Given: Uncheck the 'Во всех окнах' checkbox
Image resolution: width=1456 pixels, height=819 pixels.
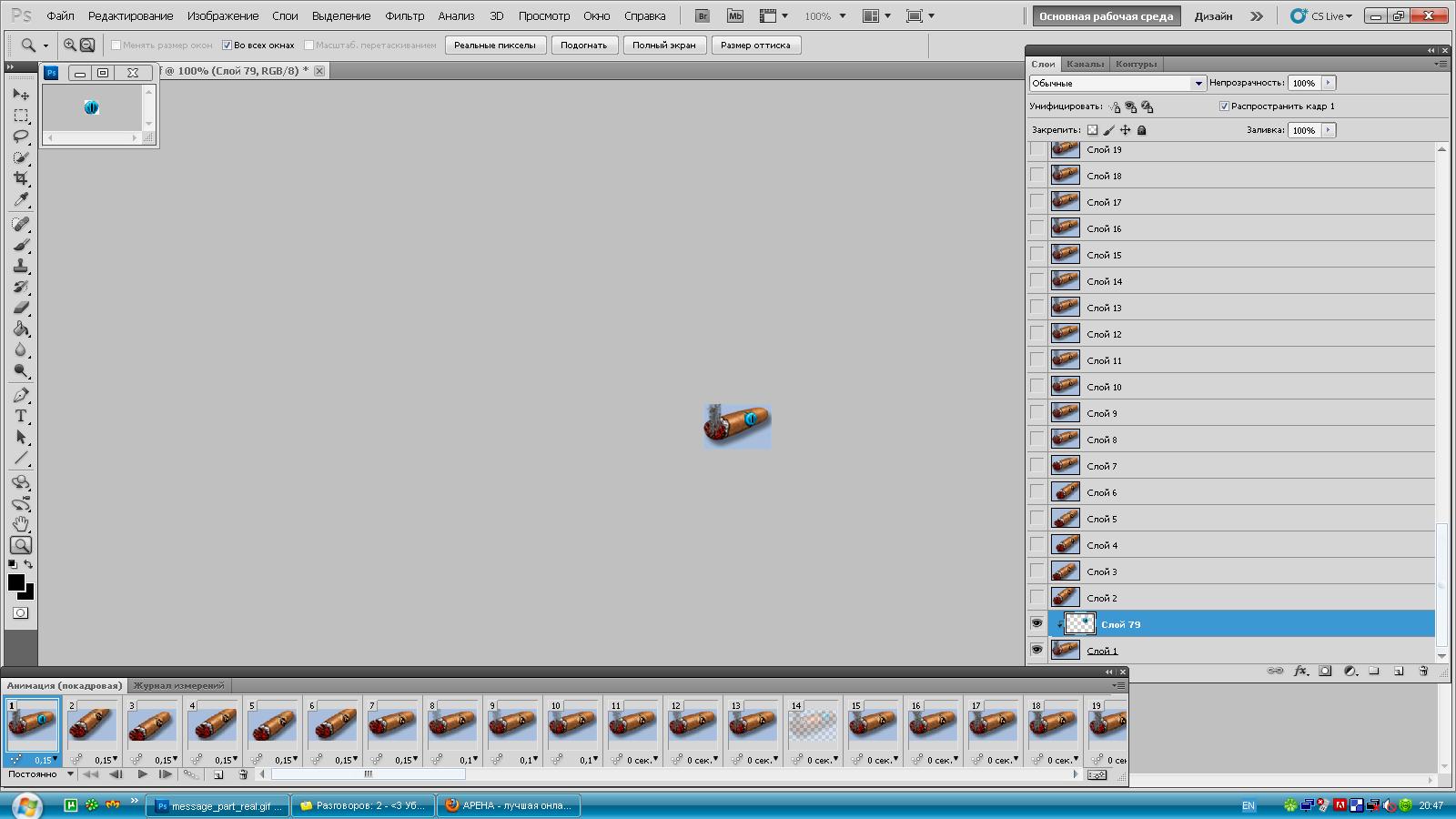Looking at the screenshot, I should point(227,45).
